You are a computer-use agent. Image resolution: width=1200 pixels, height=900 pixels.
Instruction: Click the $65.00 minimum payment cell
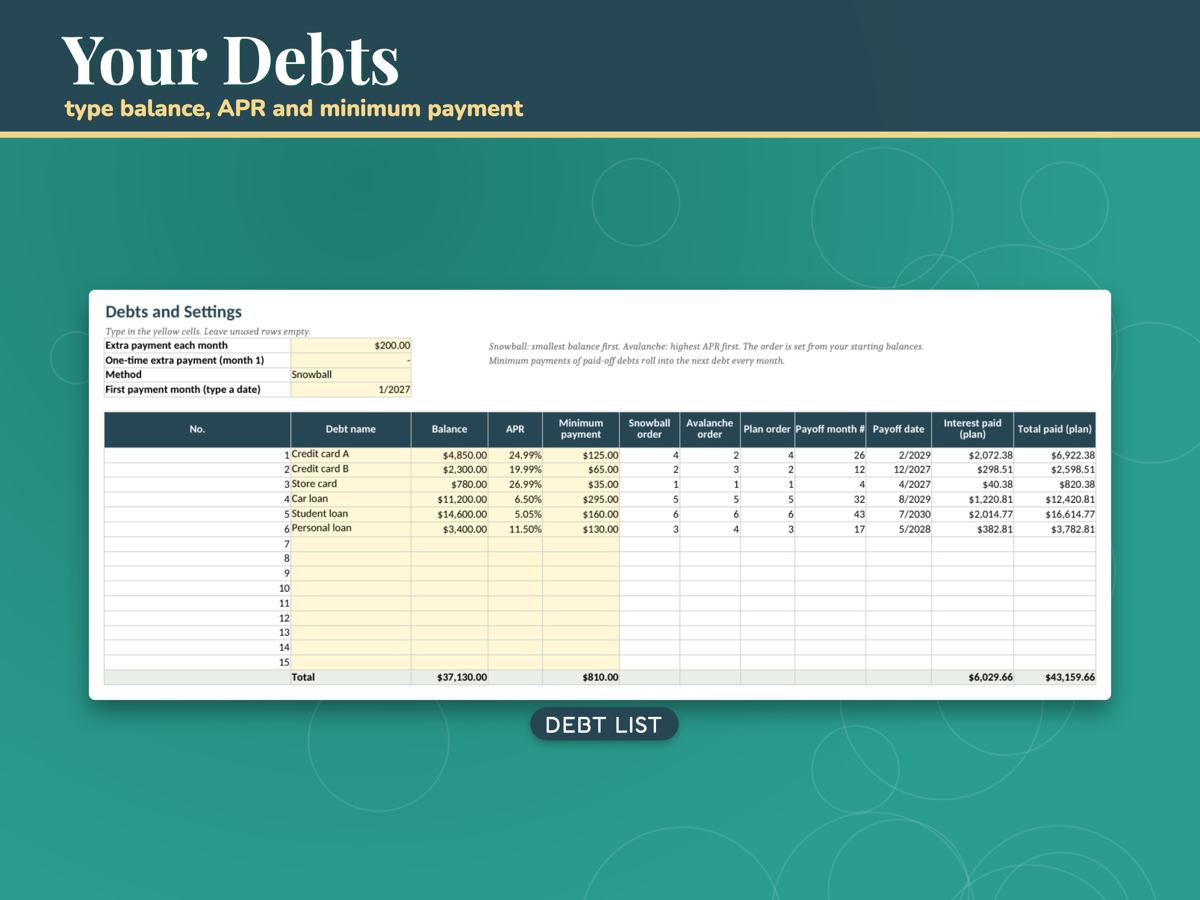point(581,469)
